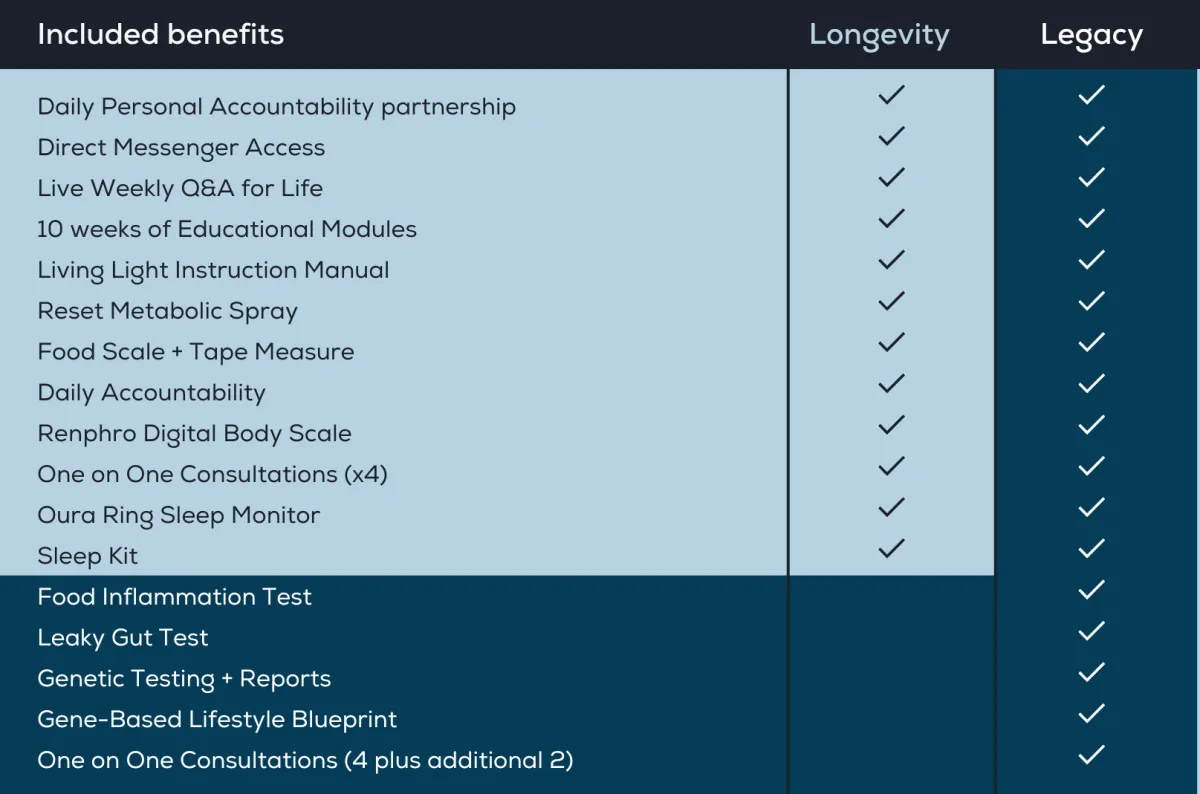Click the 10 weeks of Educational Modules text
The width and height of the screenshot is (1200, 794).
coord(227,229)
